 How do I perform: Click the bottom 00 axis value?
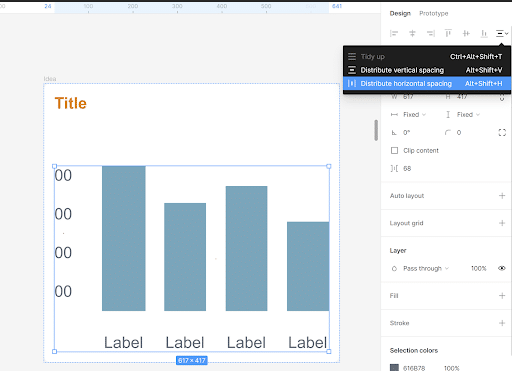(63, 292)
